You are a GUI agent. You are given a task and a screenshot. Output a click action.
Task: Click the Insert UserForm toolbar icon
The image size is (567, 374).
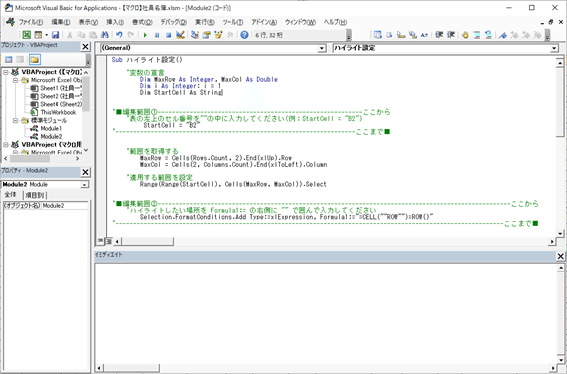coord(38,35)
